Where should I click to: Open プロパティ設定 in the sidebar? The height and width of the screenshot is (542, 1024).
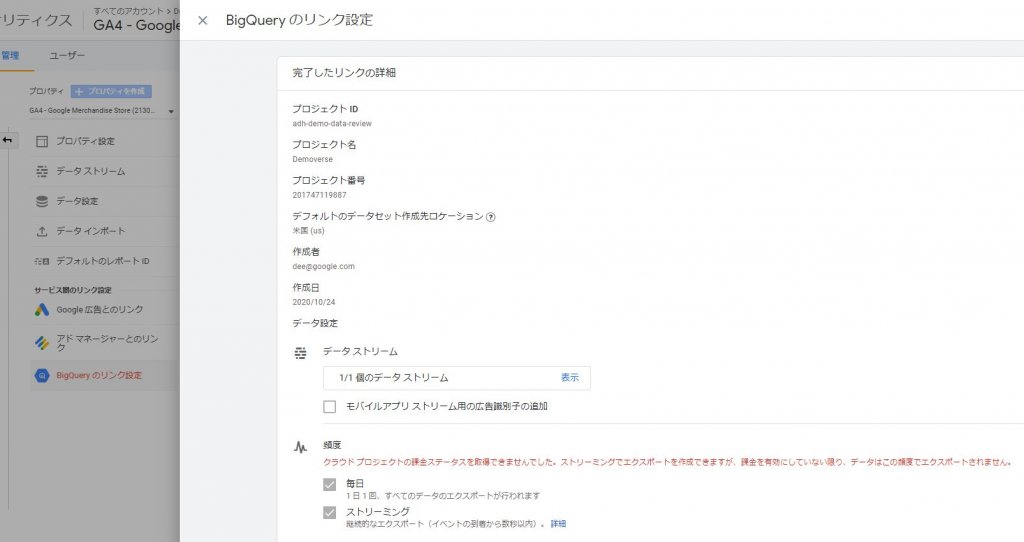85,141
